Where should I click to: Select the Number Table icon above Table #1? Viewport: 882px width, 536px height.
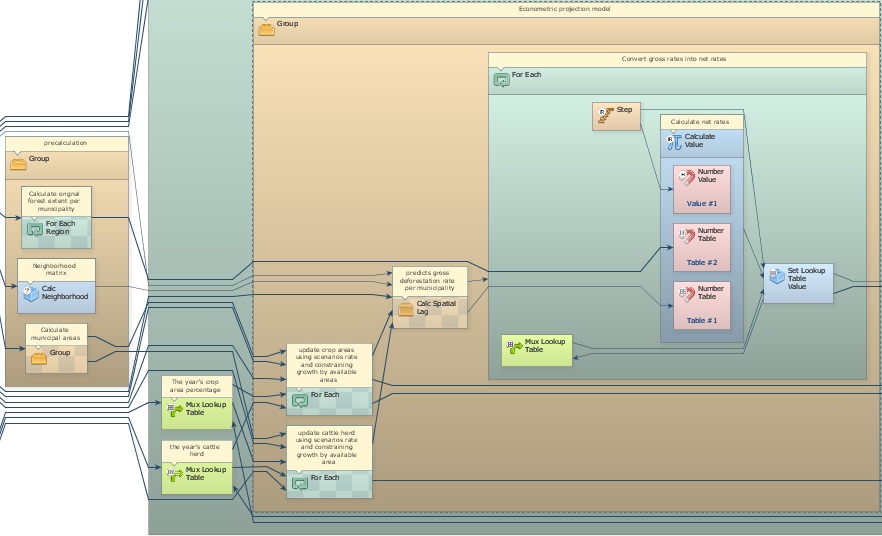coord(686,294)
